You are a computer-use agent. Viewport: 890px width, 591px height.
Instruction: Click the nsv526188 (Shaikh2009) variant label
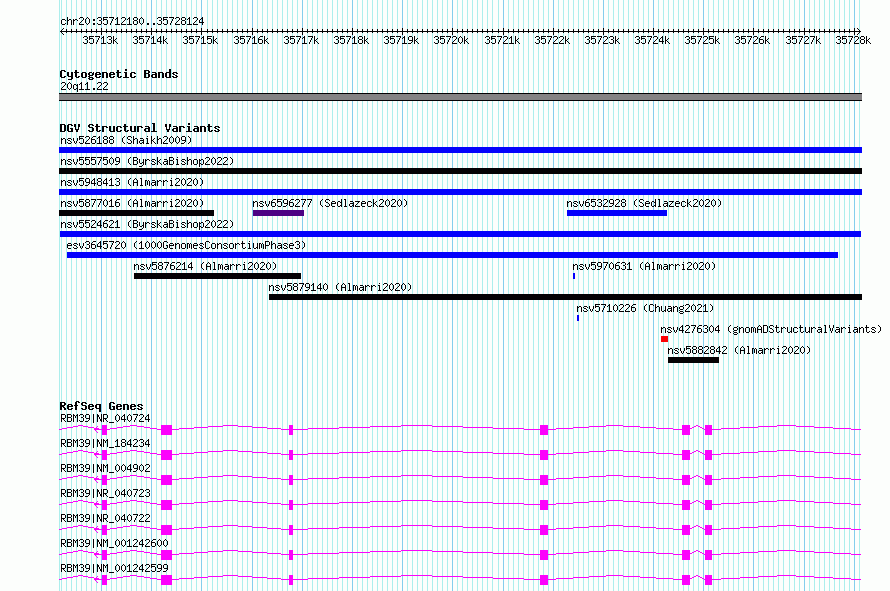point(126,140)
